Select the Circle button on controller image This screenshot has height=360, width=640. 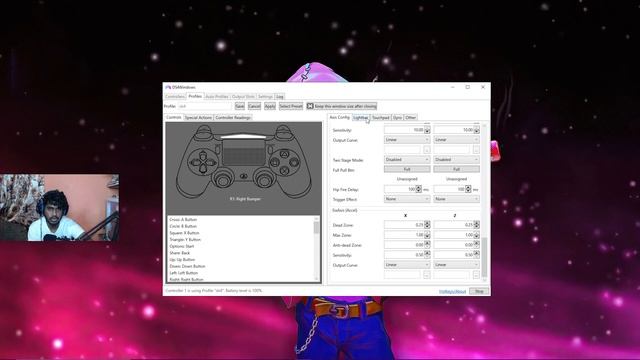(x=293, y=162)
